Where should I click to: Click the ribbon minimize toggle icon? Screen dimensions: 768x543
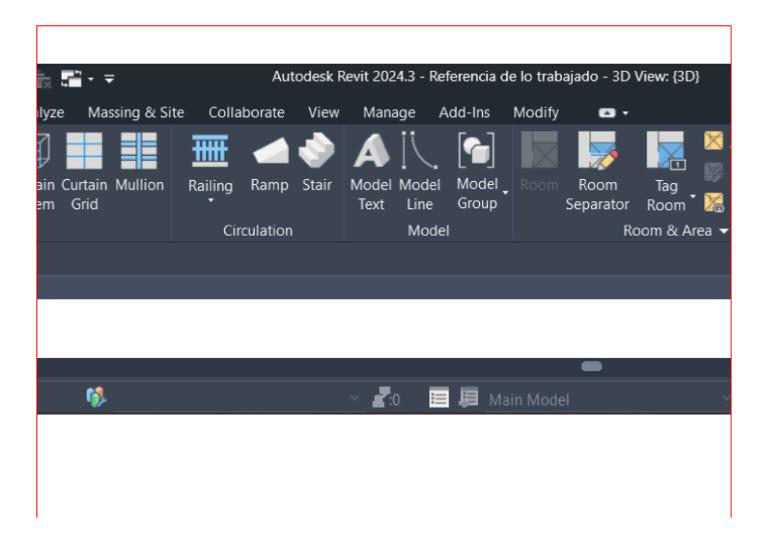pyautogui.click(x=606, y=113)
